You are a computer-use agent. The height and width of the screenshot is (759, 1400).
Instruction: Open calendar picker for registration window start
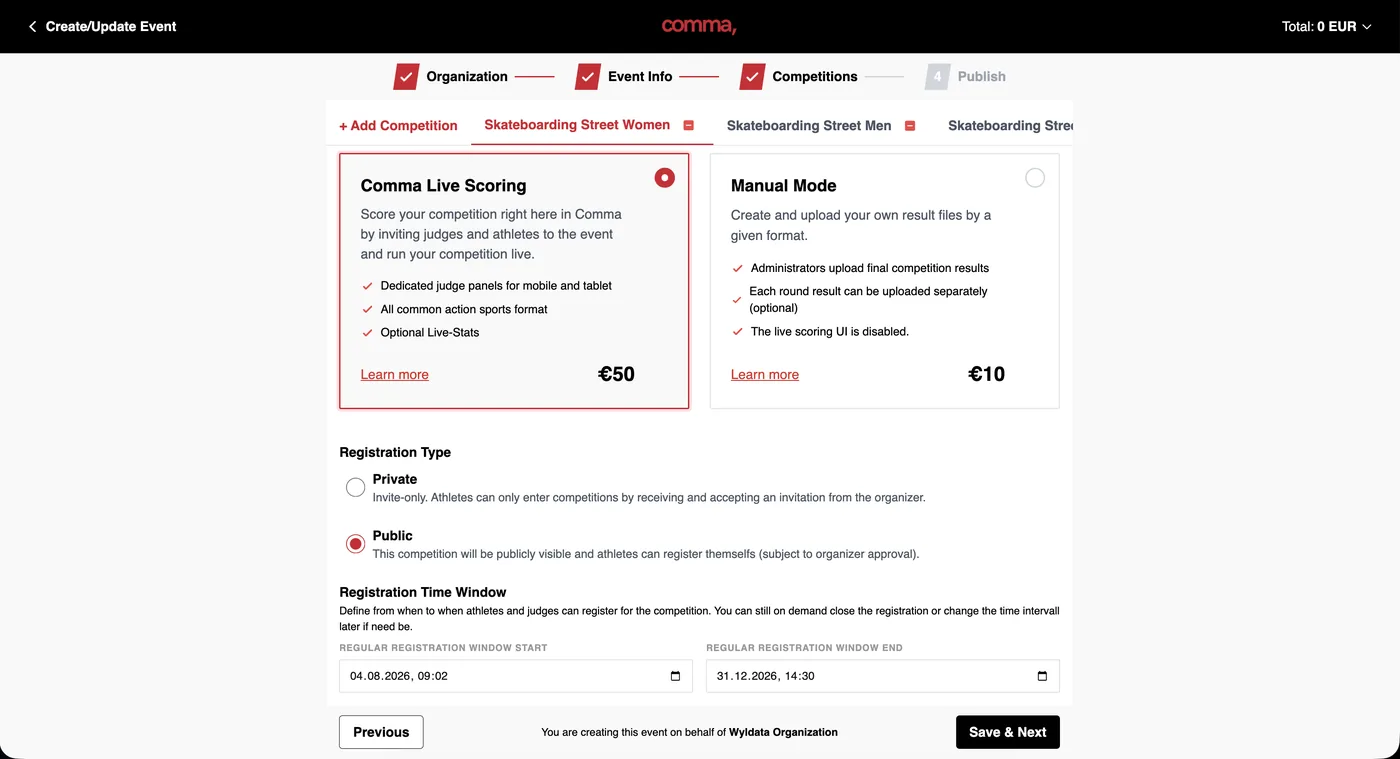click(x=675, y=676)
